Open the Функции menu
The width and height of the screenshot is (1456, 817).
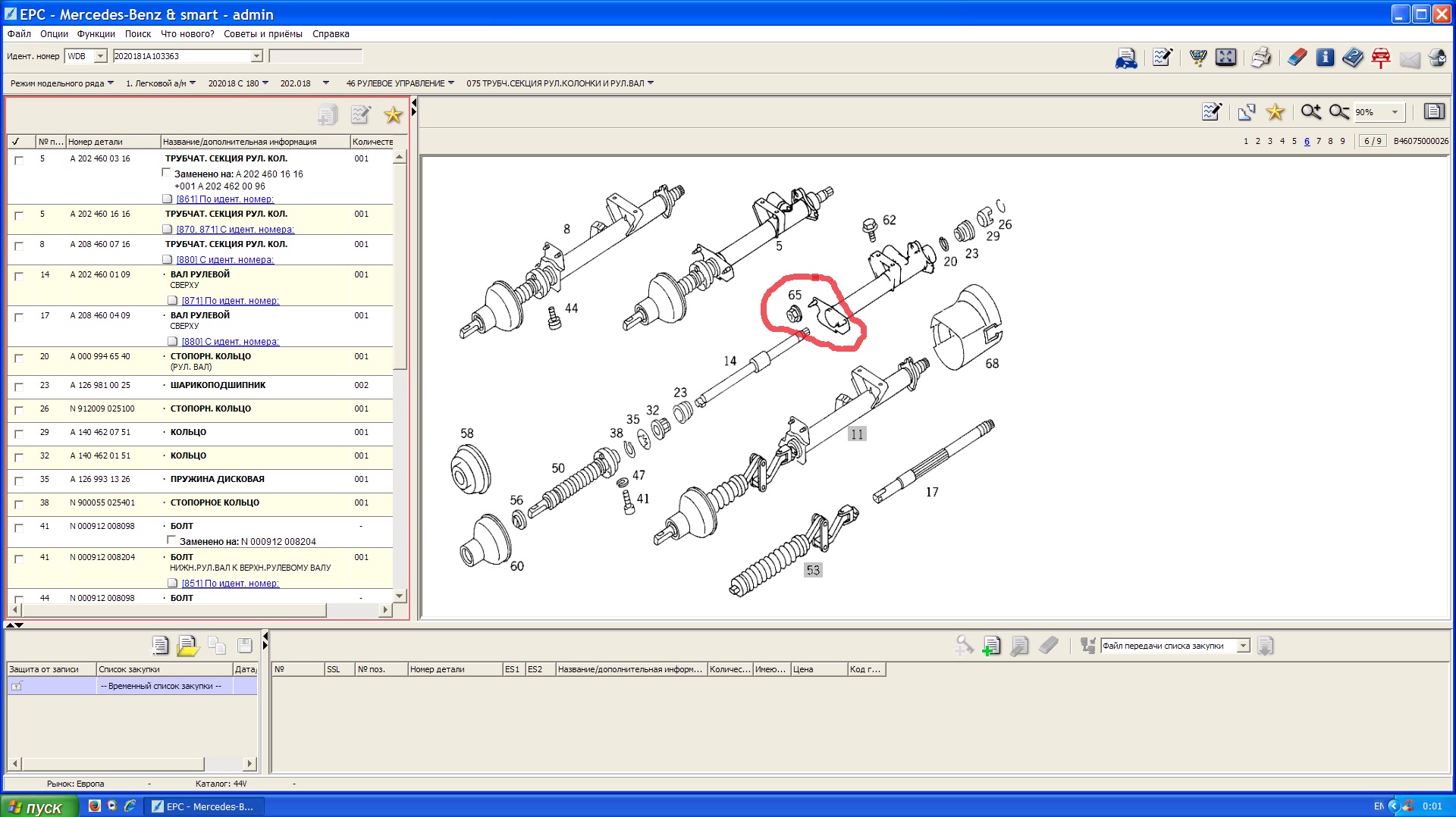tap(96, 33)
